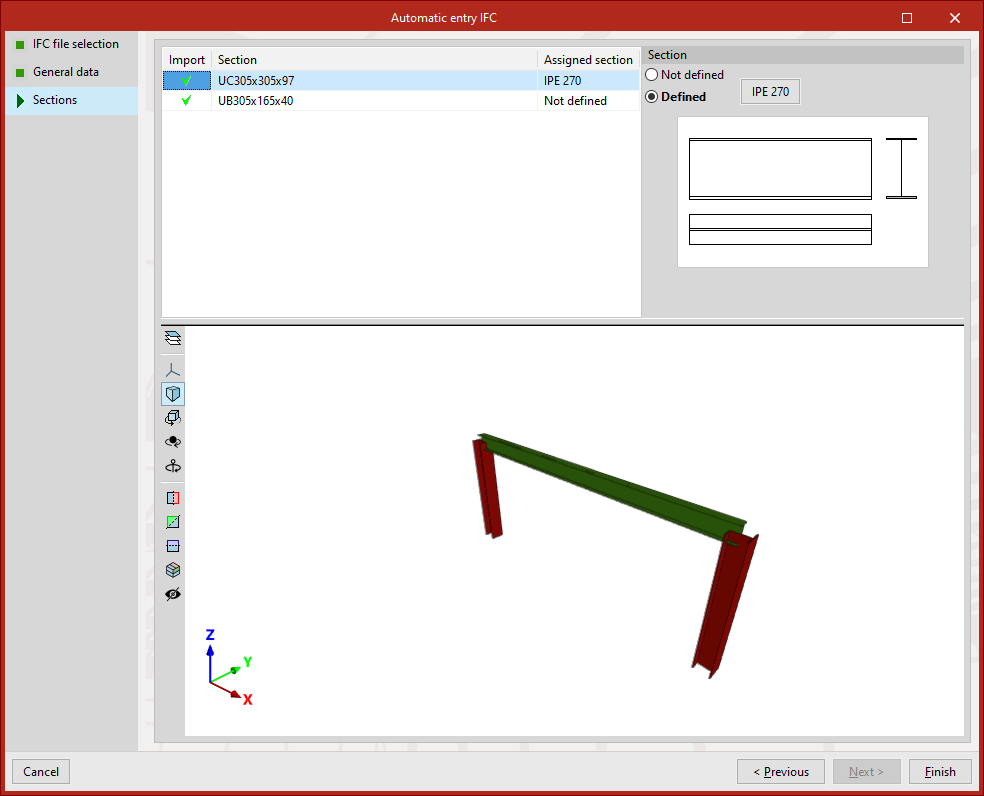The height and width of the screenshot is (796, 984).
Task: Enable the purple horizontal section cut icon
Action: point(173,546)
